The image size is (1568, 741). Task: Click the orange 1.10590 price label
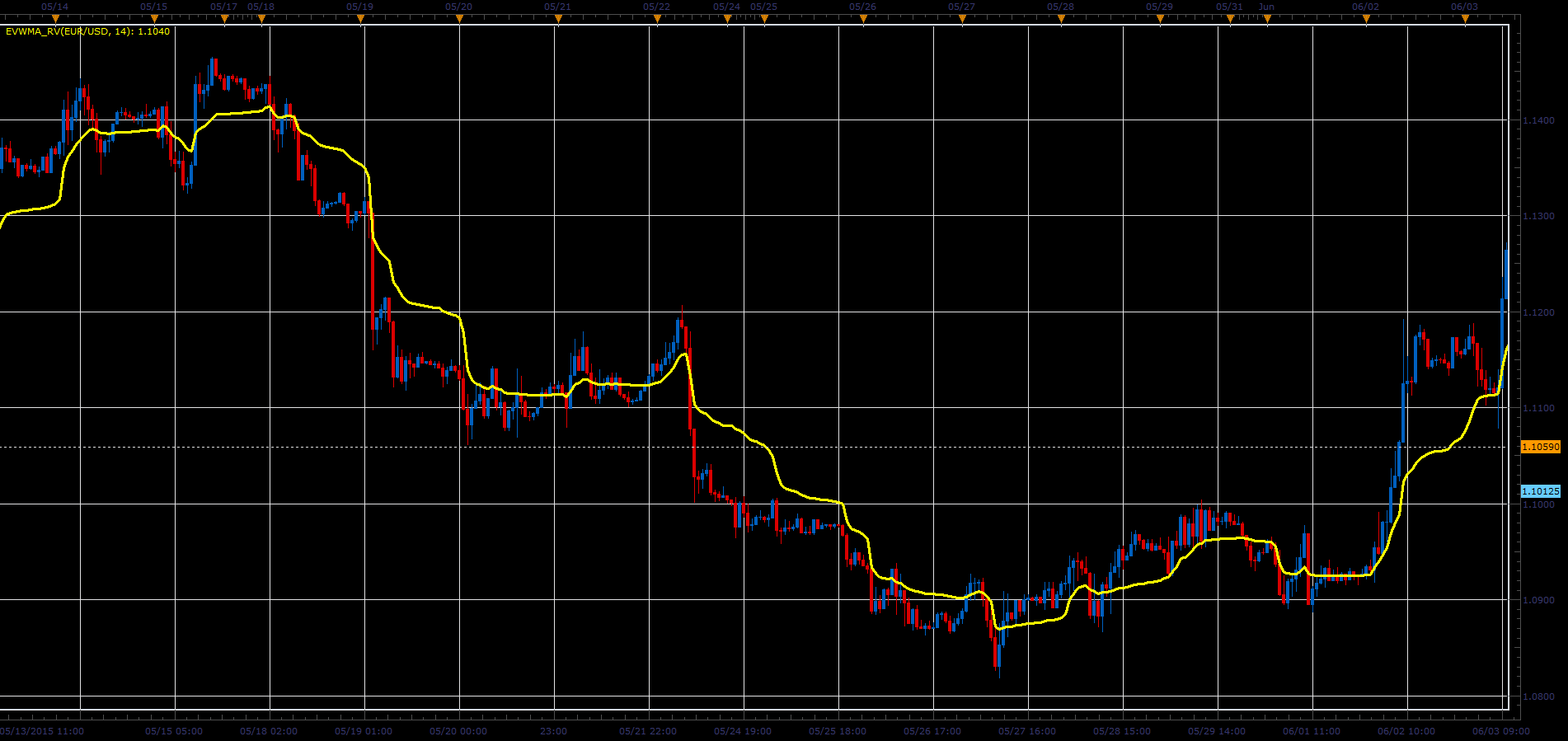(x=1540, y=447)
